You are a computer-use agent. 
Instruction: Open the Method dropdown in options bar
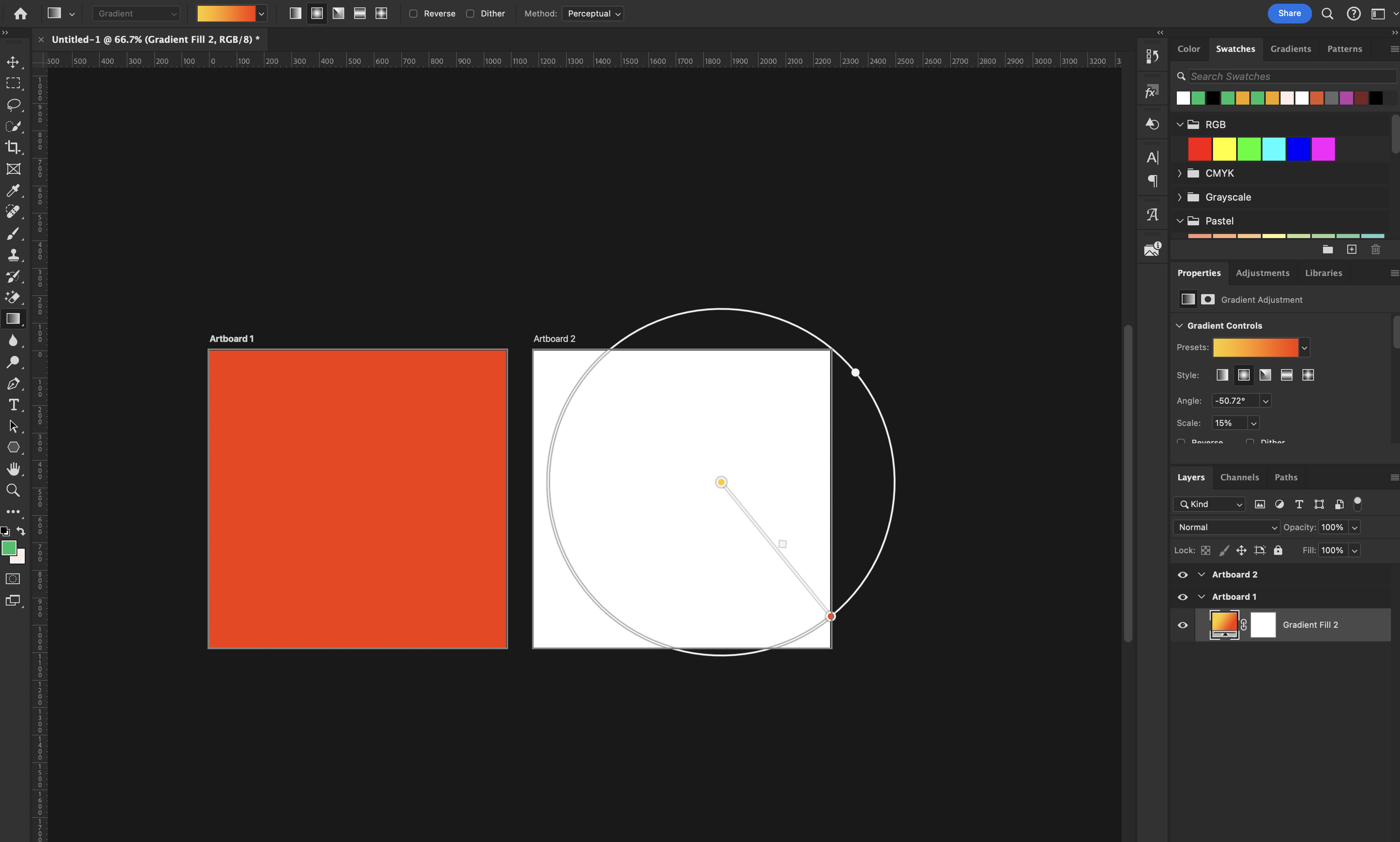pos(592,13)
